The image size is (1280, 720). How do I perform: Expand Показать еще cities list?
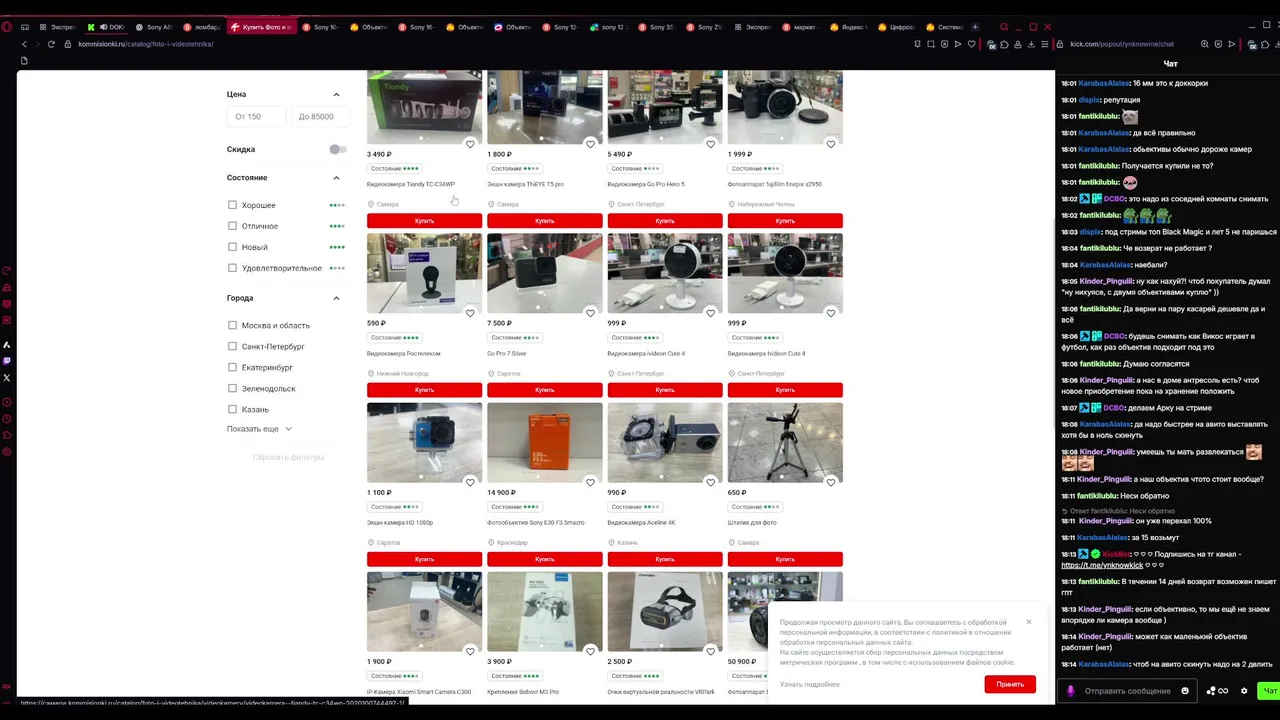click(259, 429)
